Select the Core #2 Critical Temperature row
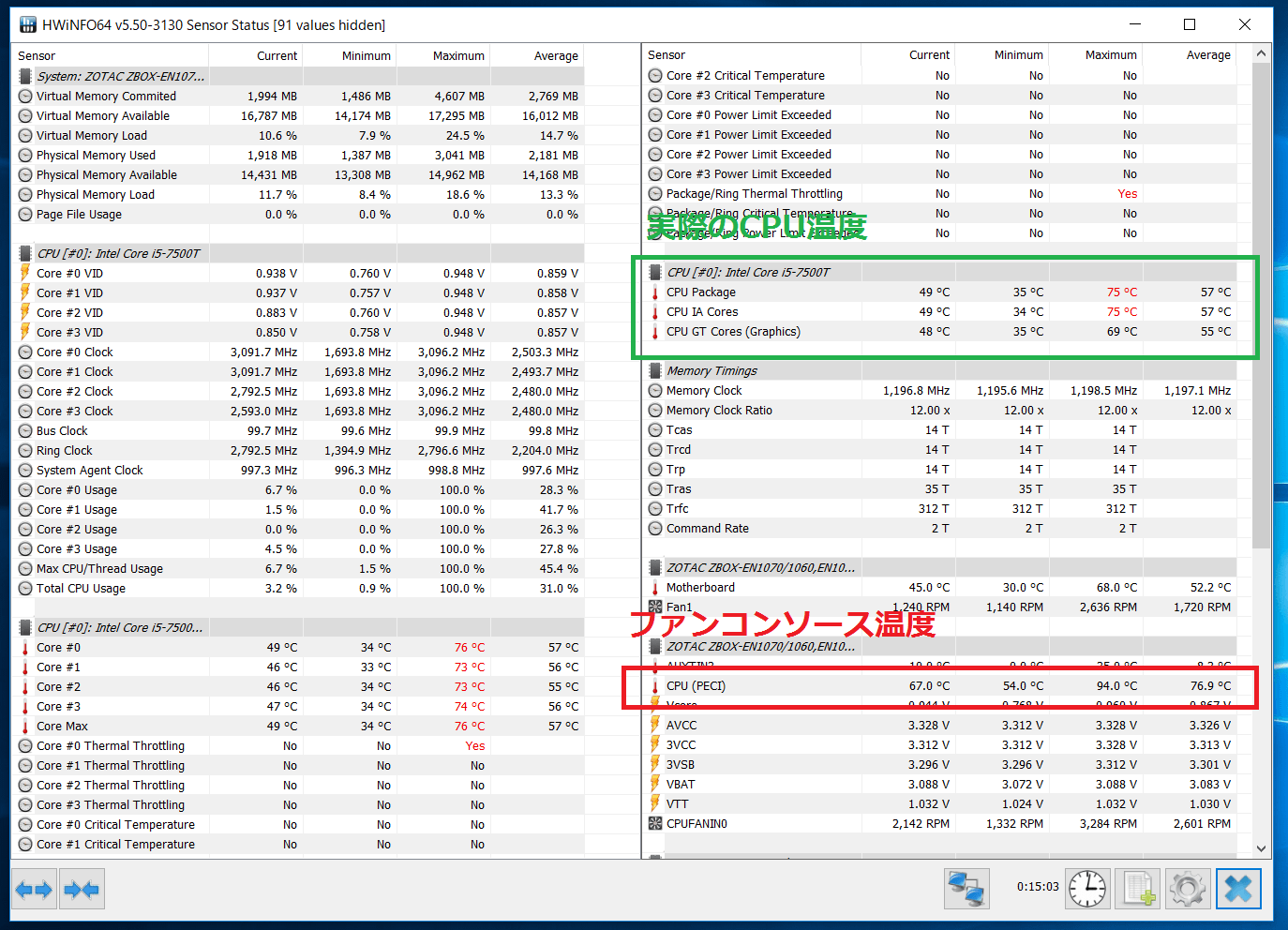 pos(939,75)
